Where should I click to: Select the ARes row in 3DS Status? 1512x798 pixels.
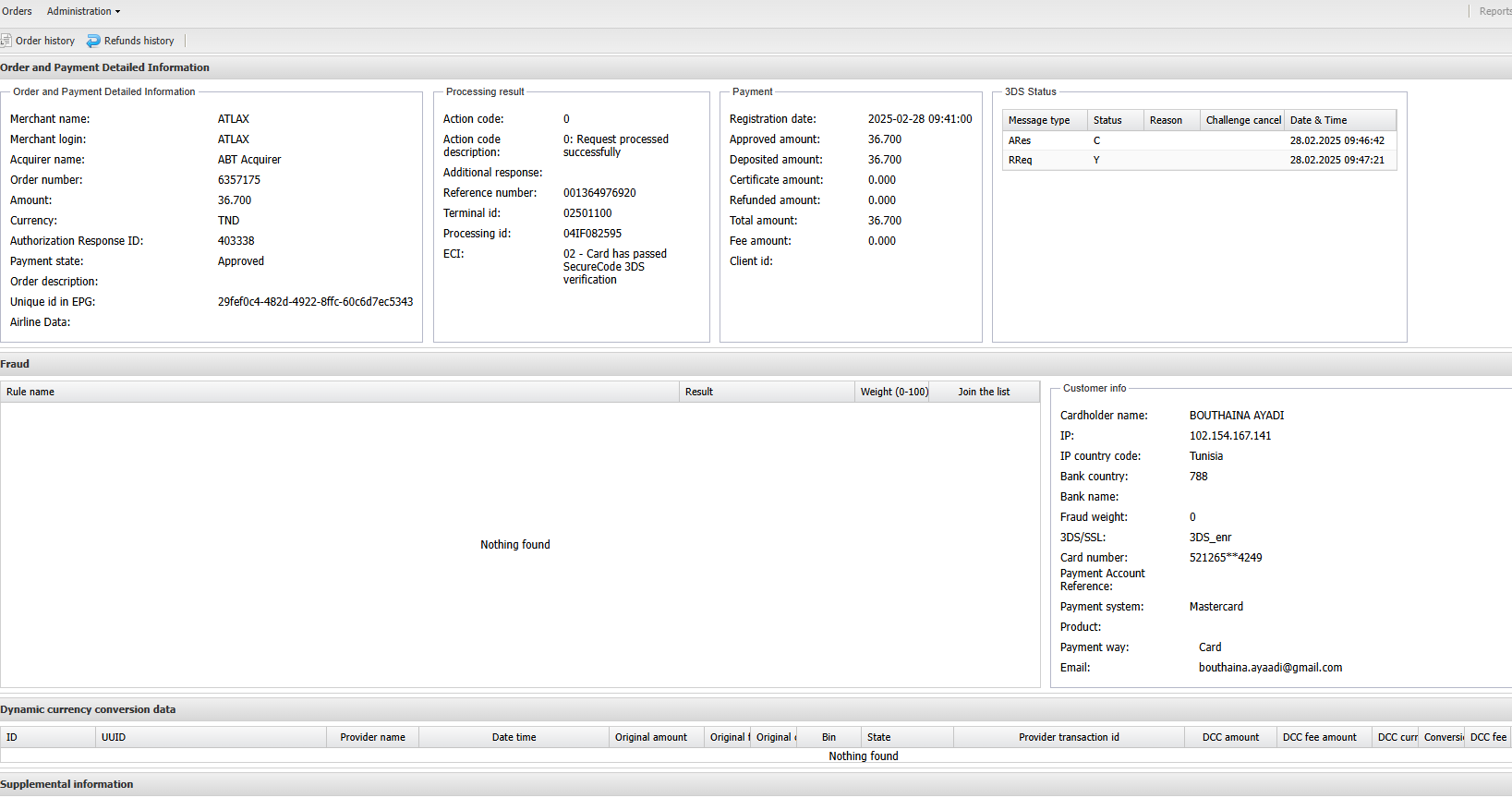click(x=1020, y=140)
